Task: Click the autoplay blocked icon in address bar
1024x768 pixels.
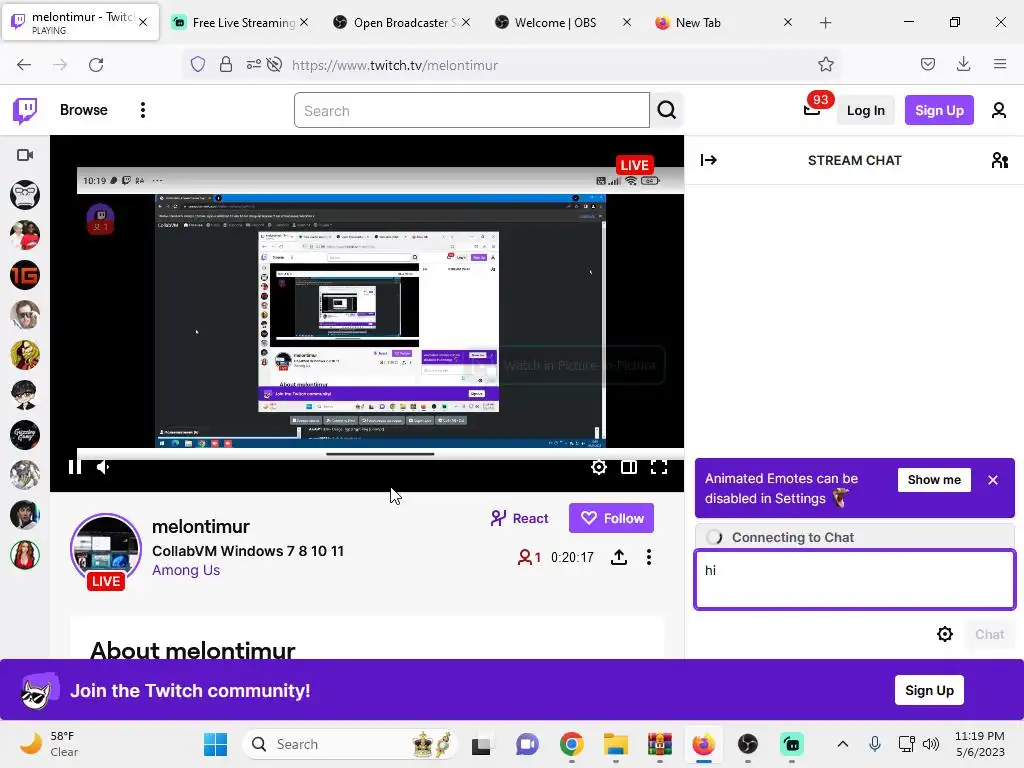Action: [275, 64]
